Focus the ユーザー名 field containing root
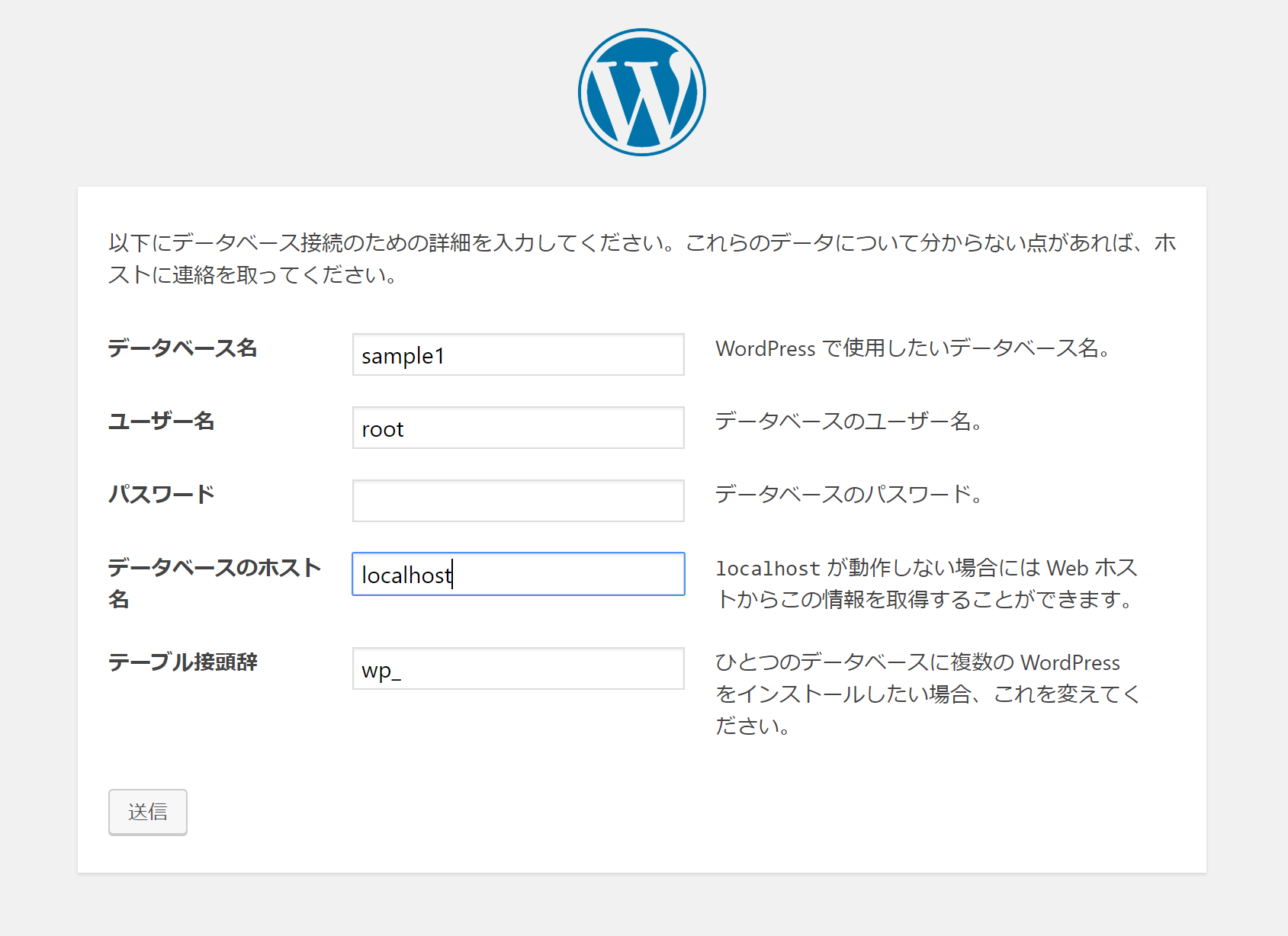The width and height of the screenshot is (1288, 936). pyautogui.click(x=517, y=428)
